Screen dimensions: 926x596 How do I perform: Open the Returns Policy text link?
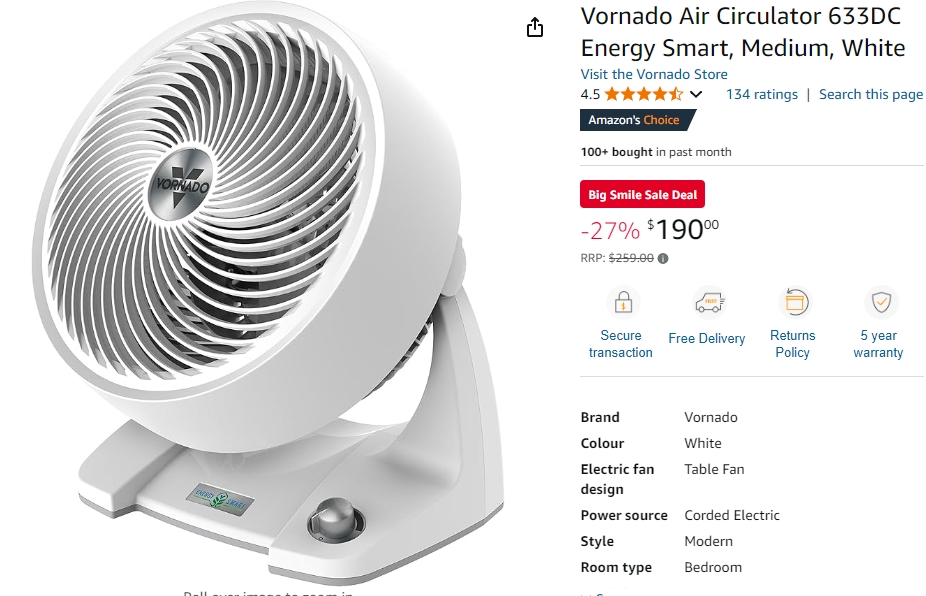(x=792, y=344)
